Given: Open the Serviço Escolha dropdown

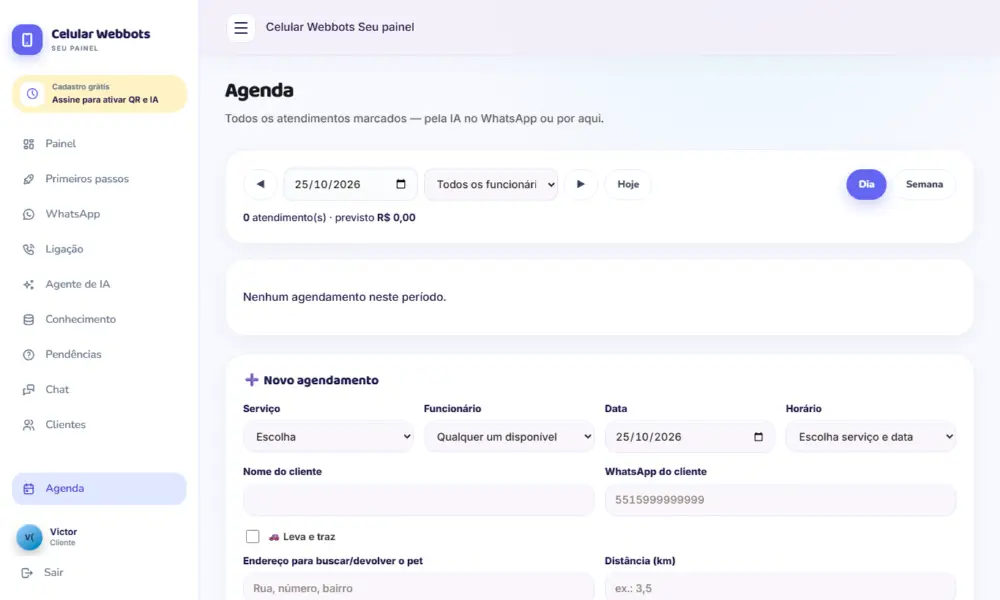Looking at the screenshot, I should (328, 437).
